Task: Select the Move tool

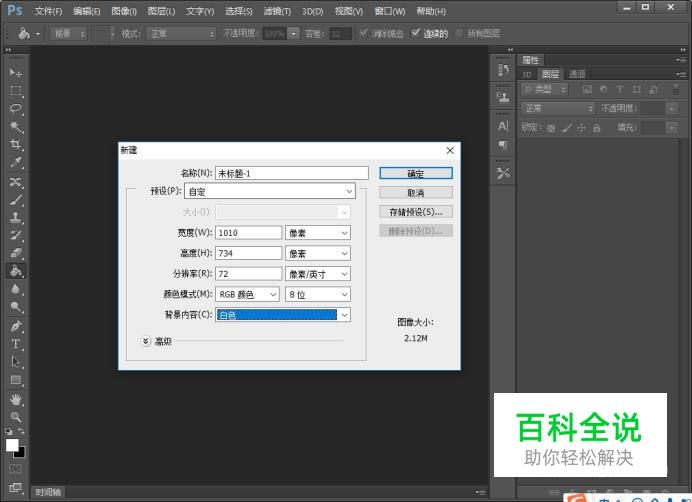Action: (16, 73)
